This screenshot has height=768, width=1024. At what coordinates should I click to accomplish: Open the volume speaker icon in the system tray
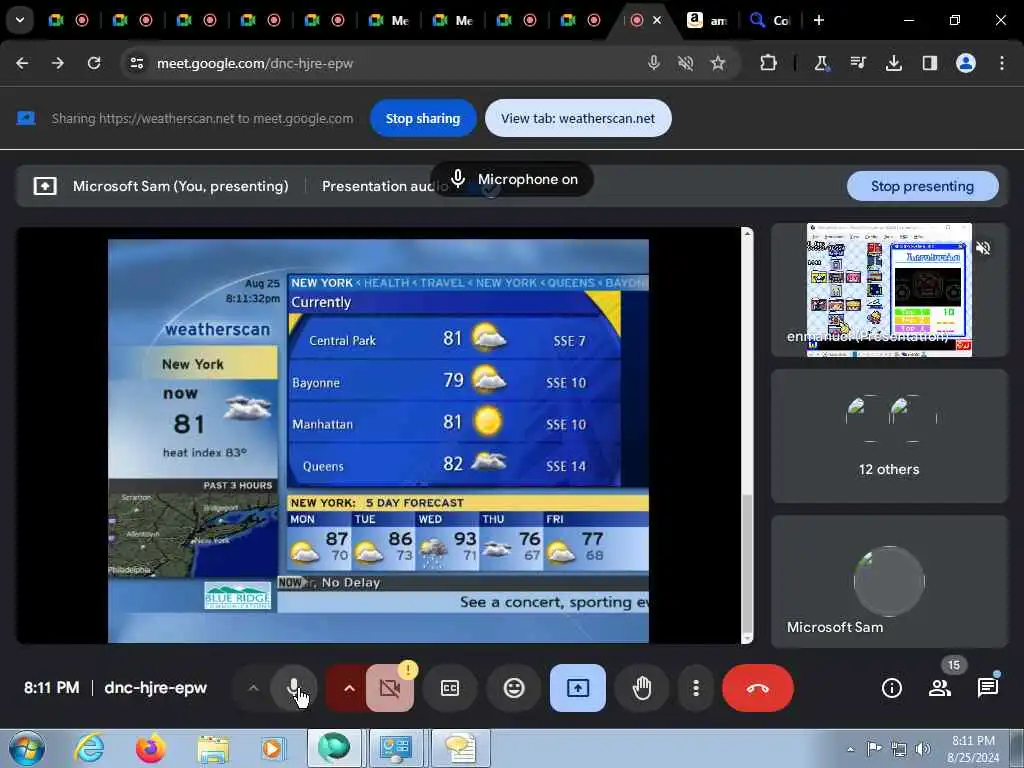point(923,749)
